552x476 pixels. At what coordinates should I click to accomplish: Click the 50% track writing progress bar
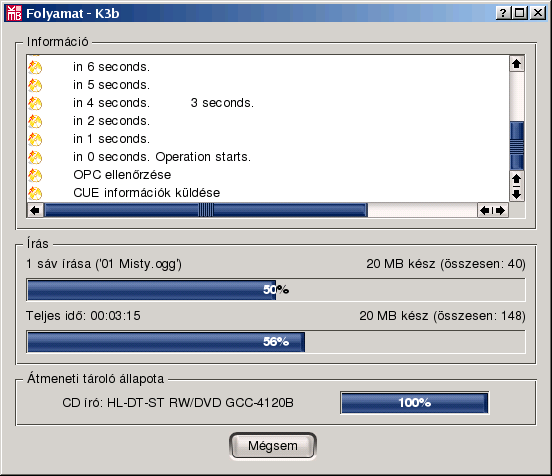pos(276,290)
